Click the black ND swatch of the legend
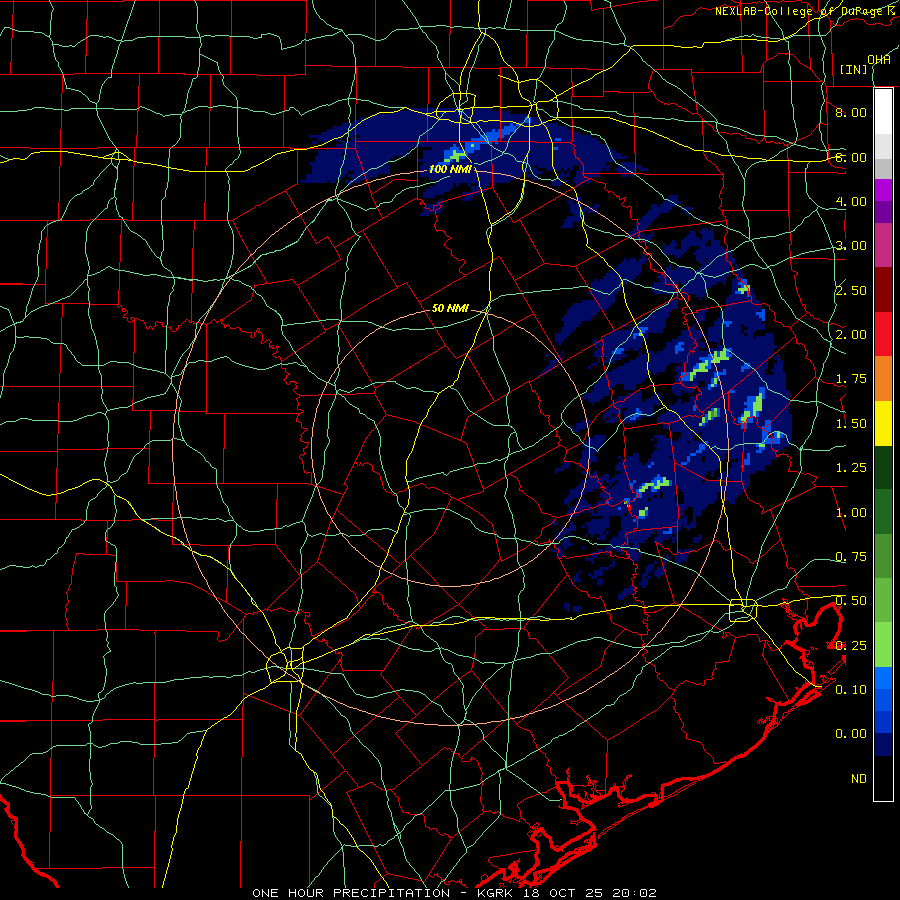 pos(883,778)
